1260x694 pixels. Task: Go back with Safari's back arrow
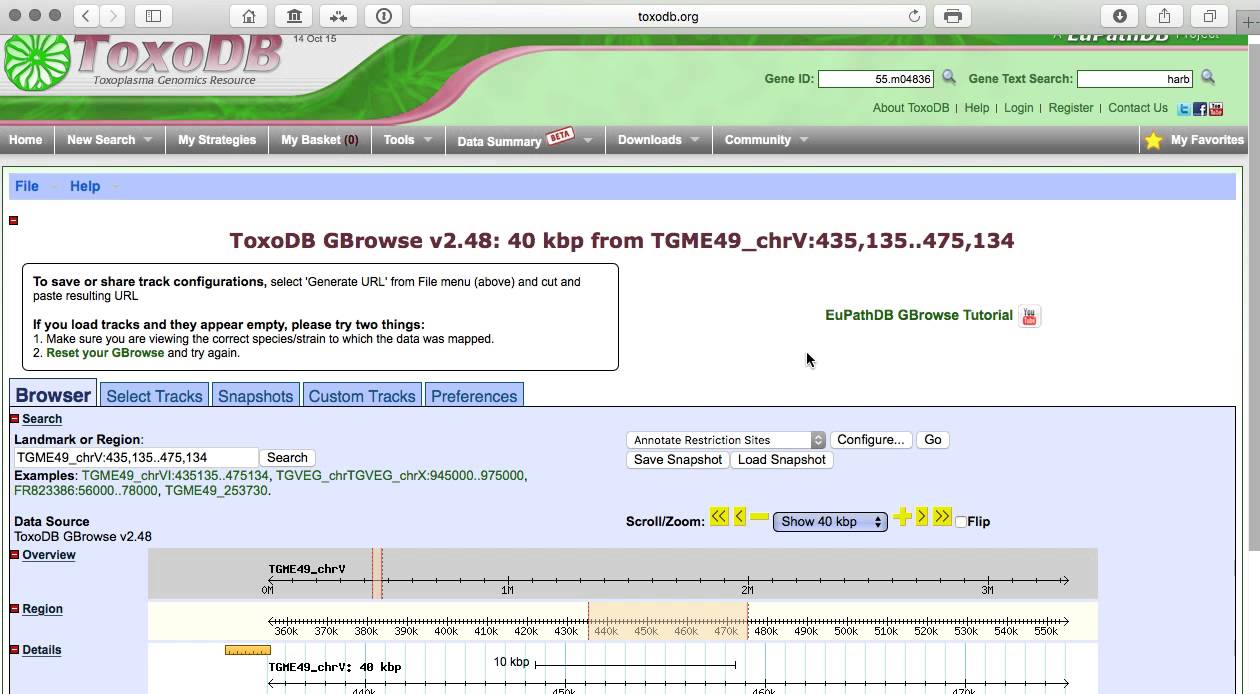pos(87,16)
